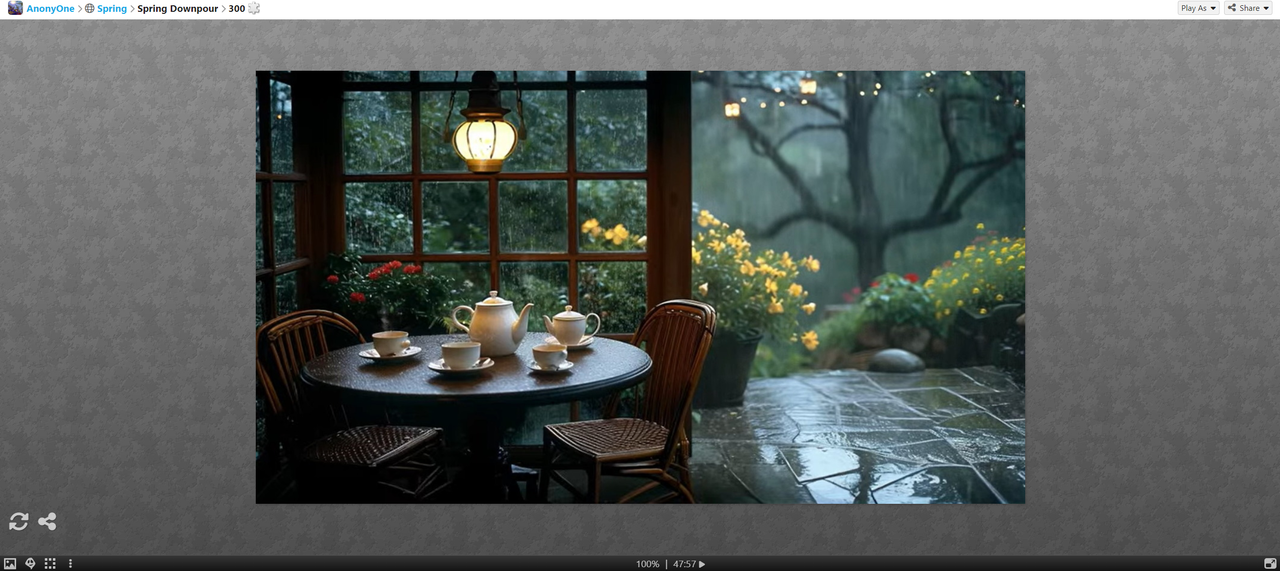The height and width of the screenshot is (571, 1280).
Task: Click the AnonyOne user avatar
Action: (15, 8)
